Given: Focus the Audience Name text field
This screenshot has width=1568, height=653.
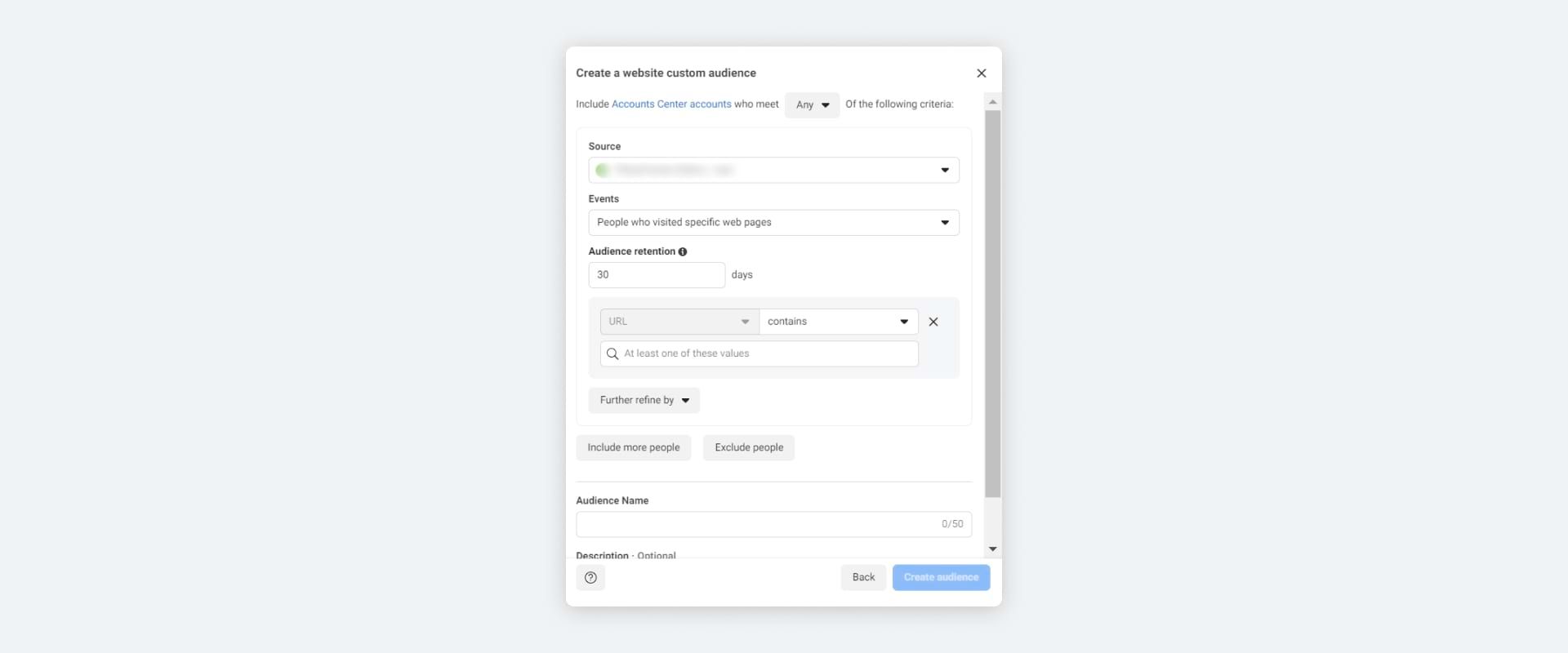Looking at the screenshot, I should pyautogui.click(x=773, y=524).
